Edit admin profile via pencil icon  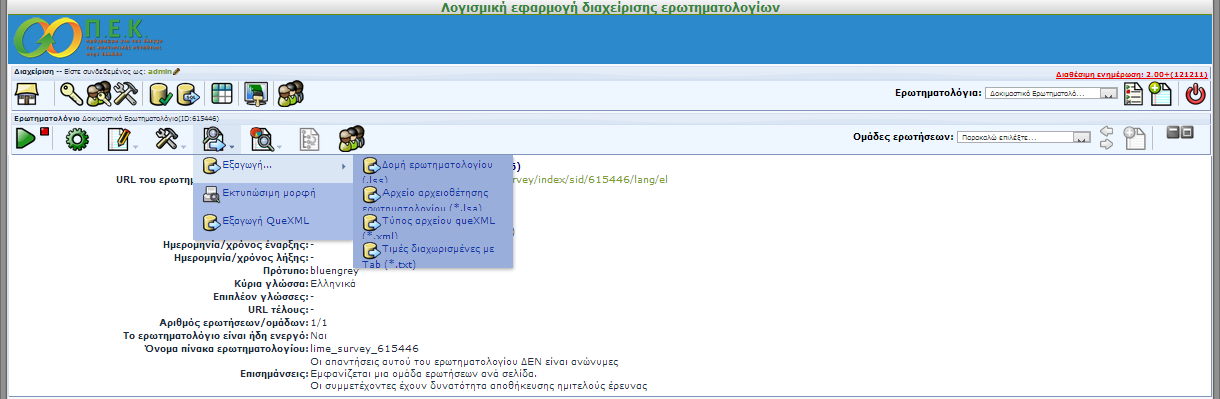click(x=177, y=71)
